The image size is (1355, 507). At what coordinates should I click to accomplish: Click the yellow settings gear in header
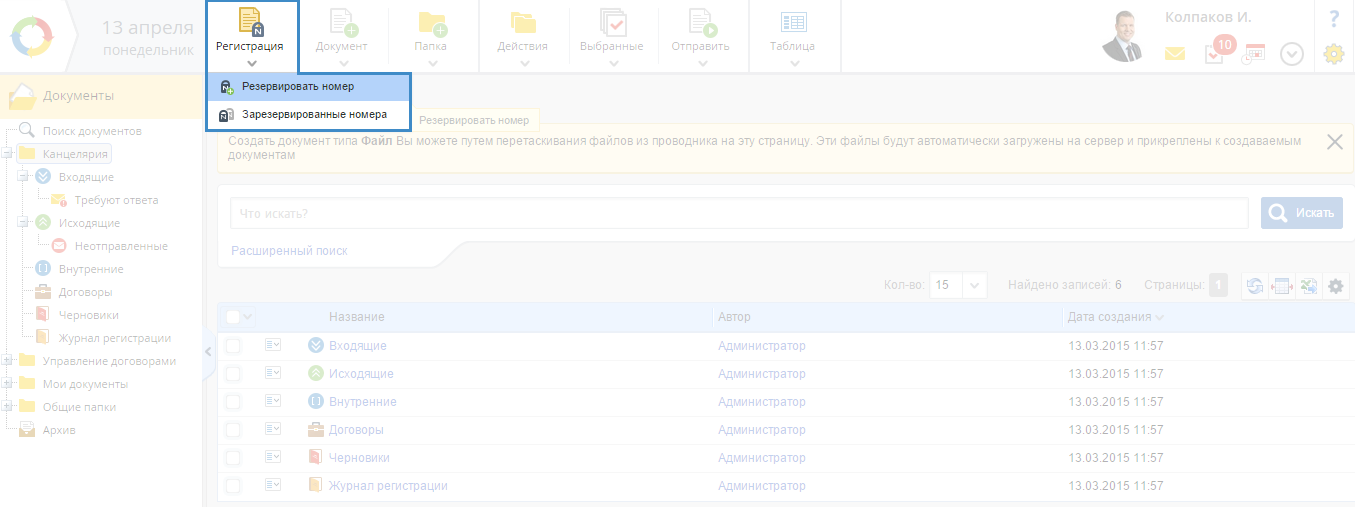(1333, 54)
